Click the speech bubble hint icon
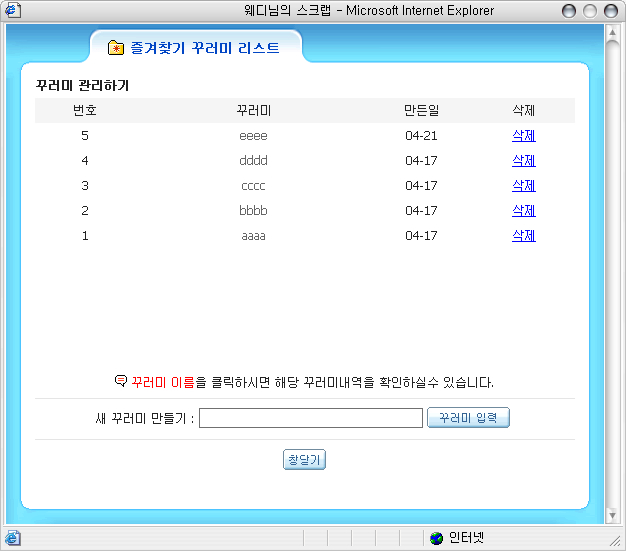Viewport: 626px width, 551px height. coord(121,381)
